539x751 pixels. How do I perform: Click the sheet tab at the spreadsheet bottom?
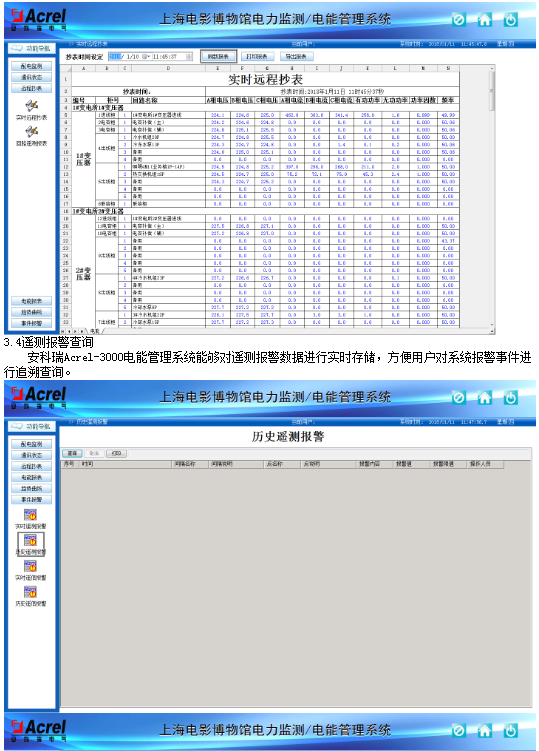95,331
